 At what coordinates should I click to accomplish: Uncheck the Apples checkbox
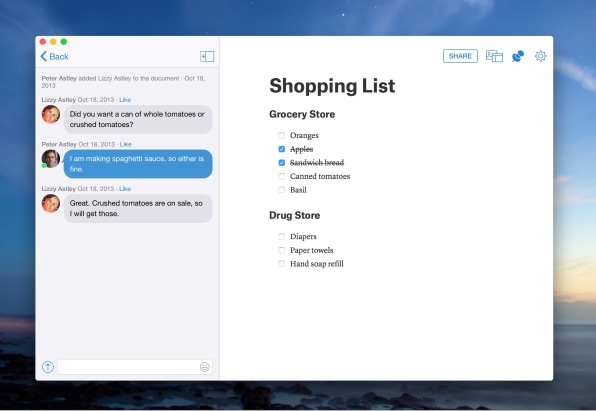coord(282,149)
